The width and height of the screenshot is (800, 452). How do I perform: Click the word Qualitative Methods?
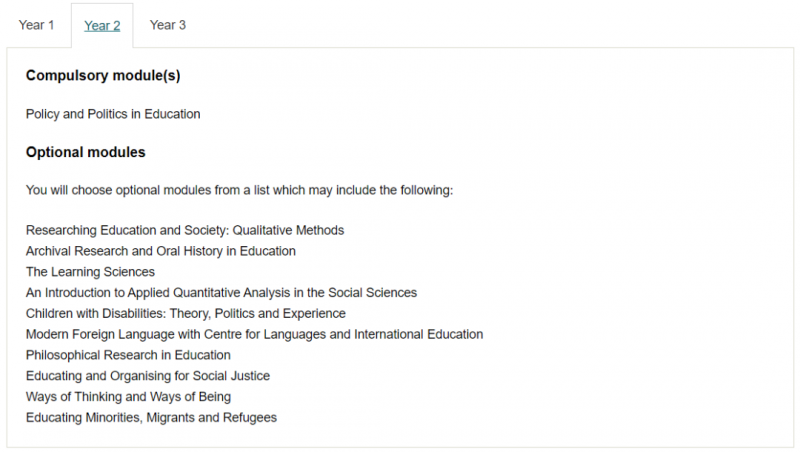click(x=288, y=230)
